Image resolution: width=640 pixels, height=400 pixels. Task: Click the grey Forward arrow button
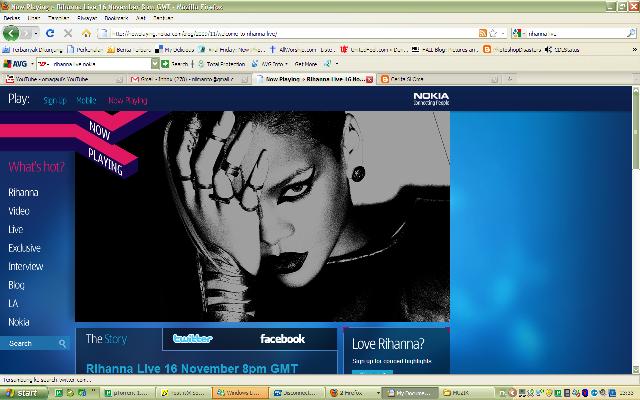tap(26, 33)
